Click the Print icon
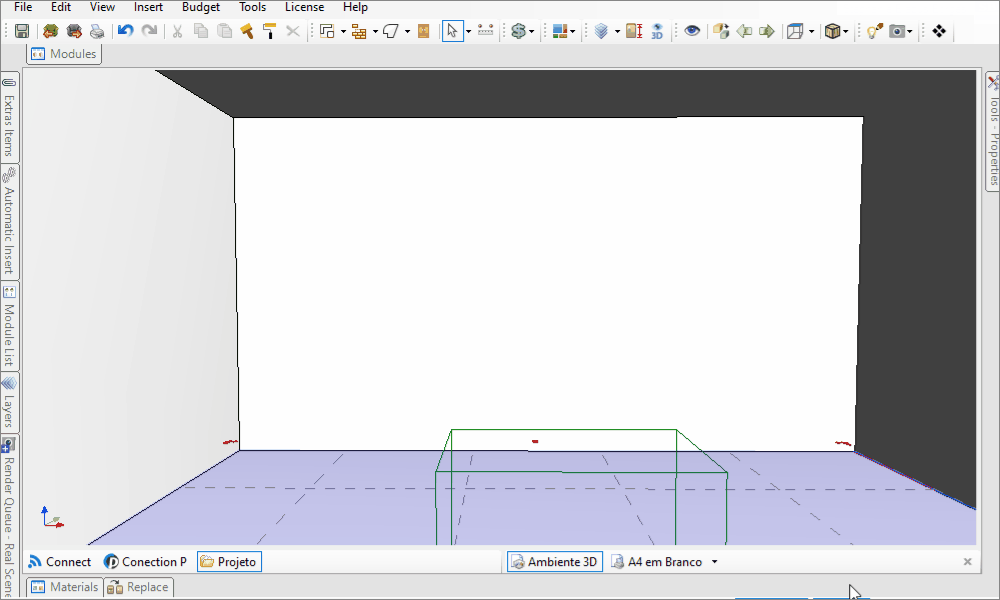 (x=97, y=31)
